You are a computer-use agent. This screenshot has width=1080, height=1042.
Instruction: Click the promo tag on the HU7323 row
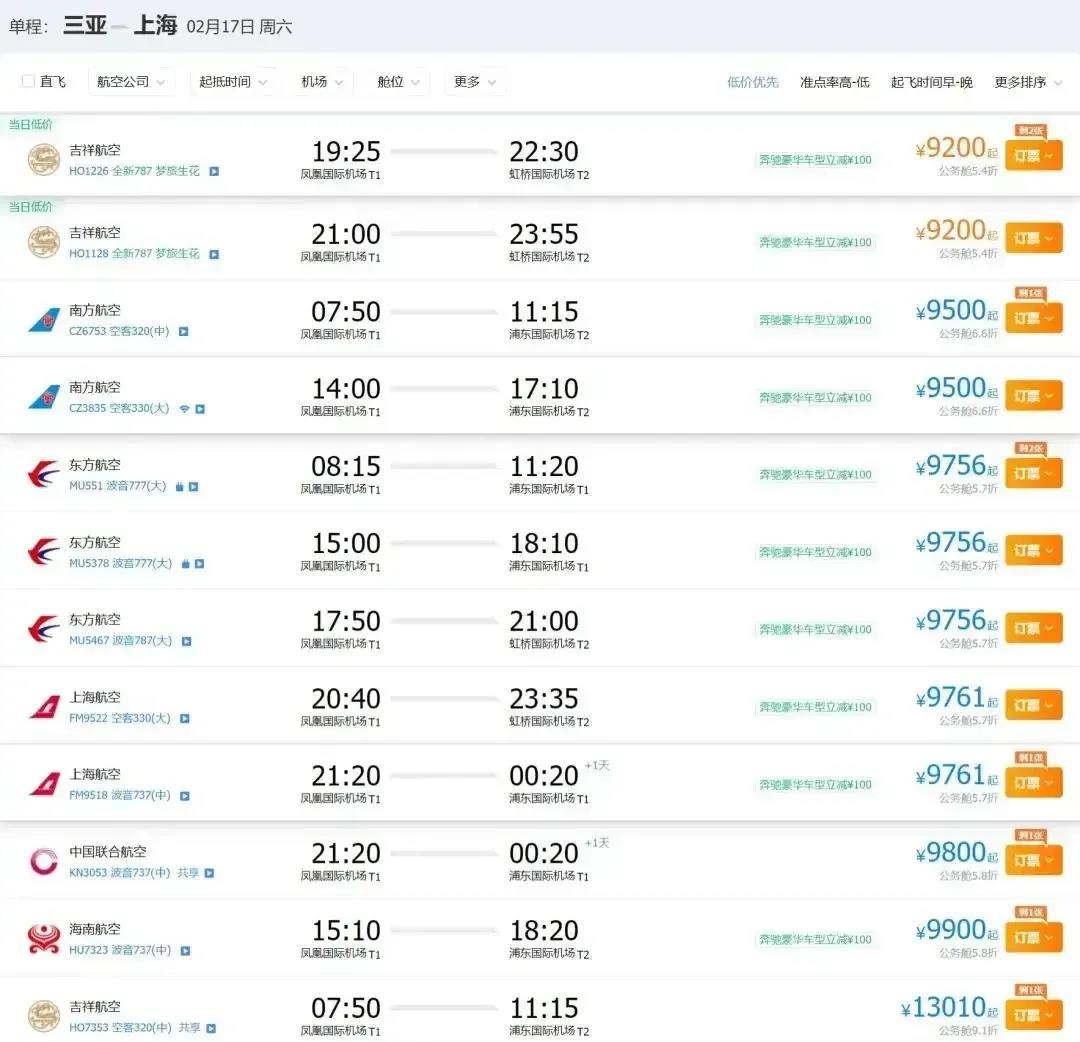(x=815, y=939)
